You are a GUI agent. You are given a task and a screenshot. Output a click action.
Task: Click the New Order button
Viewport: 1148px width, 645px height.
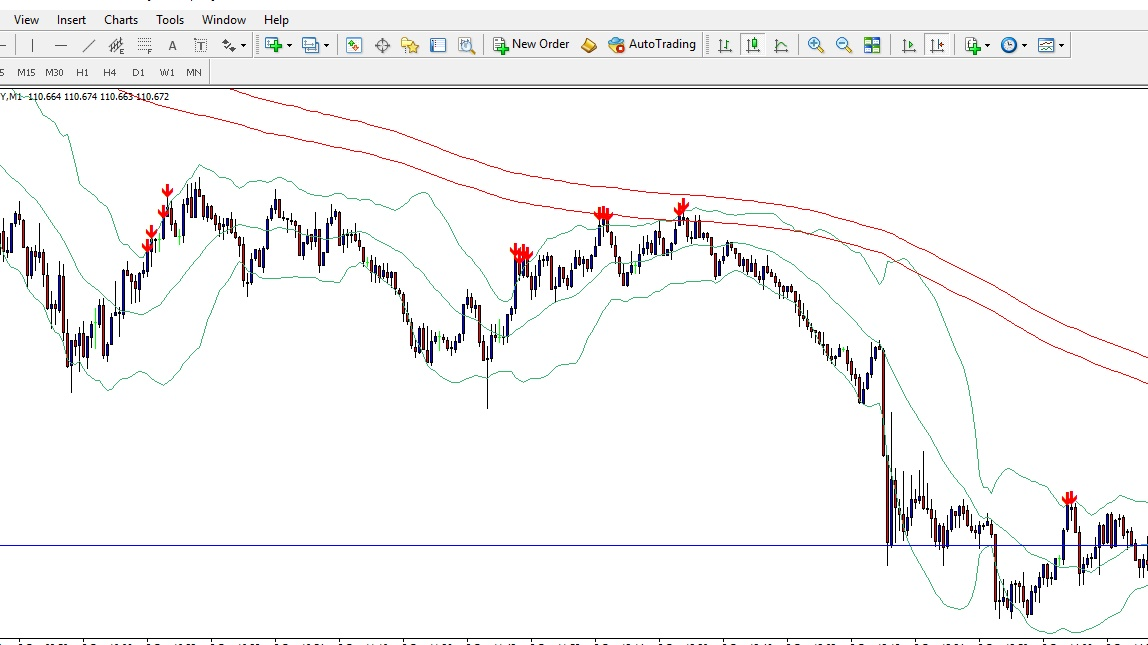pos(531,45)
